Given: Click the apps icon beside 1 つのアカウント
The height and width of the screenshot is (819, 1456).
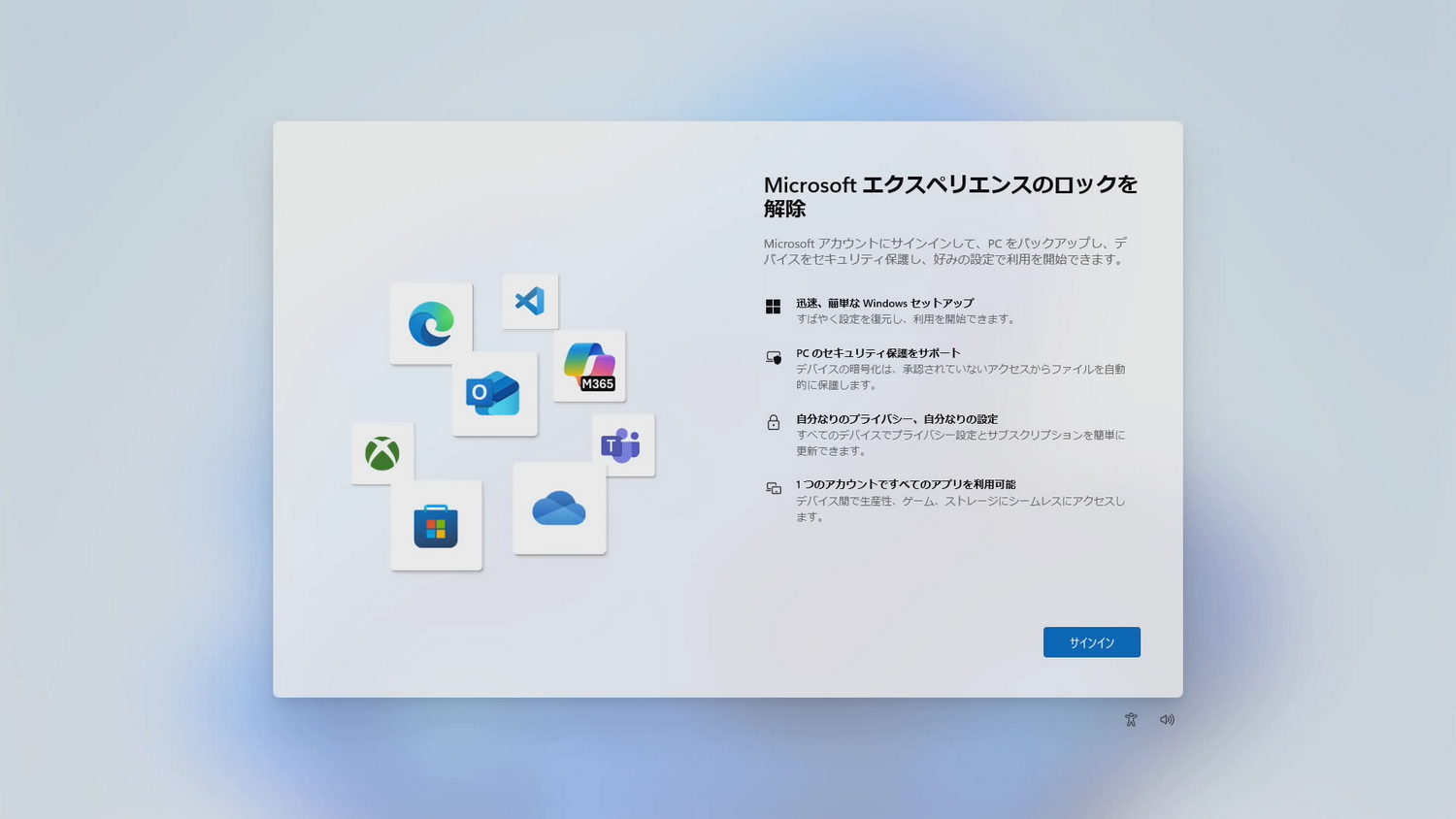Looking at the screenshot, I should 774,488.
